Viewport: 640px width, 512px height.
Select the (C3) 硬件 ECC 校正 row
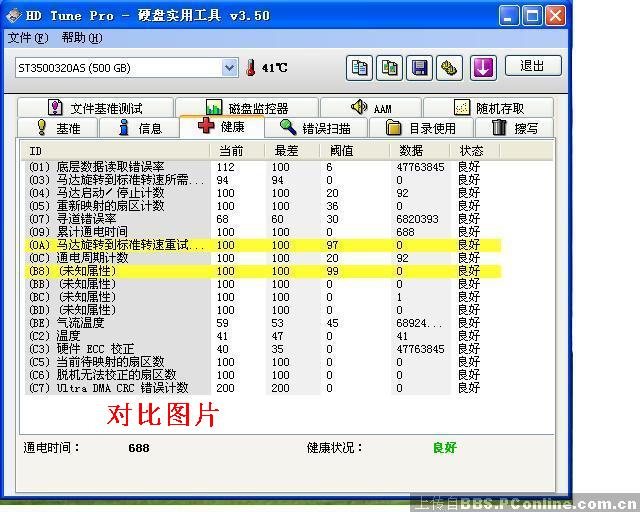pyautogui.click(x=262, y=349)
